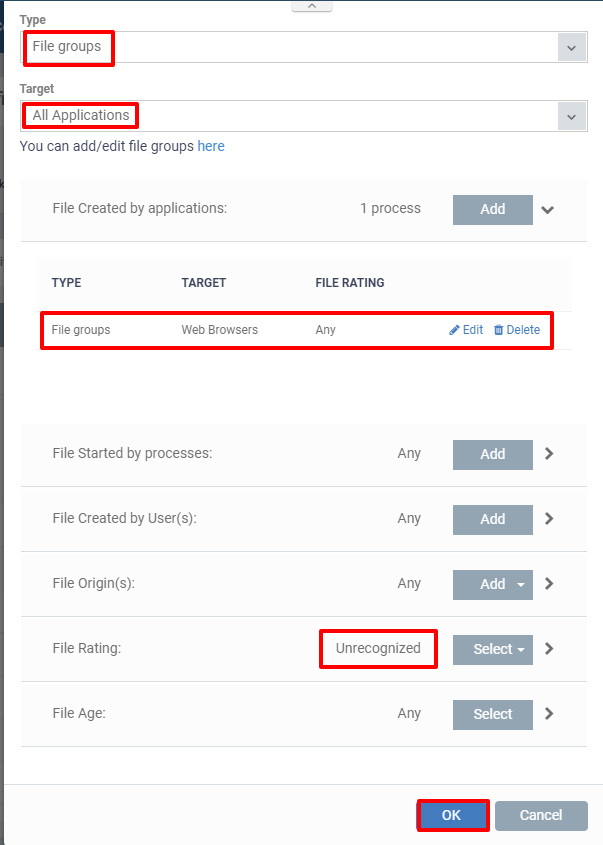Open the Add dropdown for File Origin(s)
This screenshot has width=603, height=845.
click(493, 585)
